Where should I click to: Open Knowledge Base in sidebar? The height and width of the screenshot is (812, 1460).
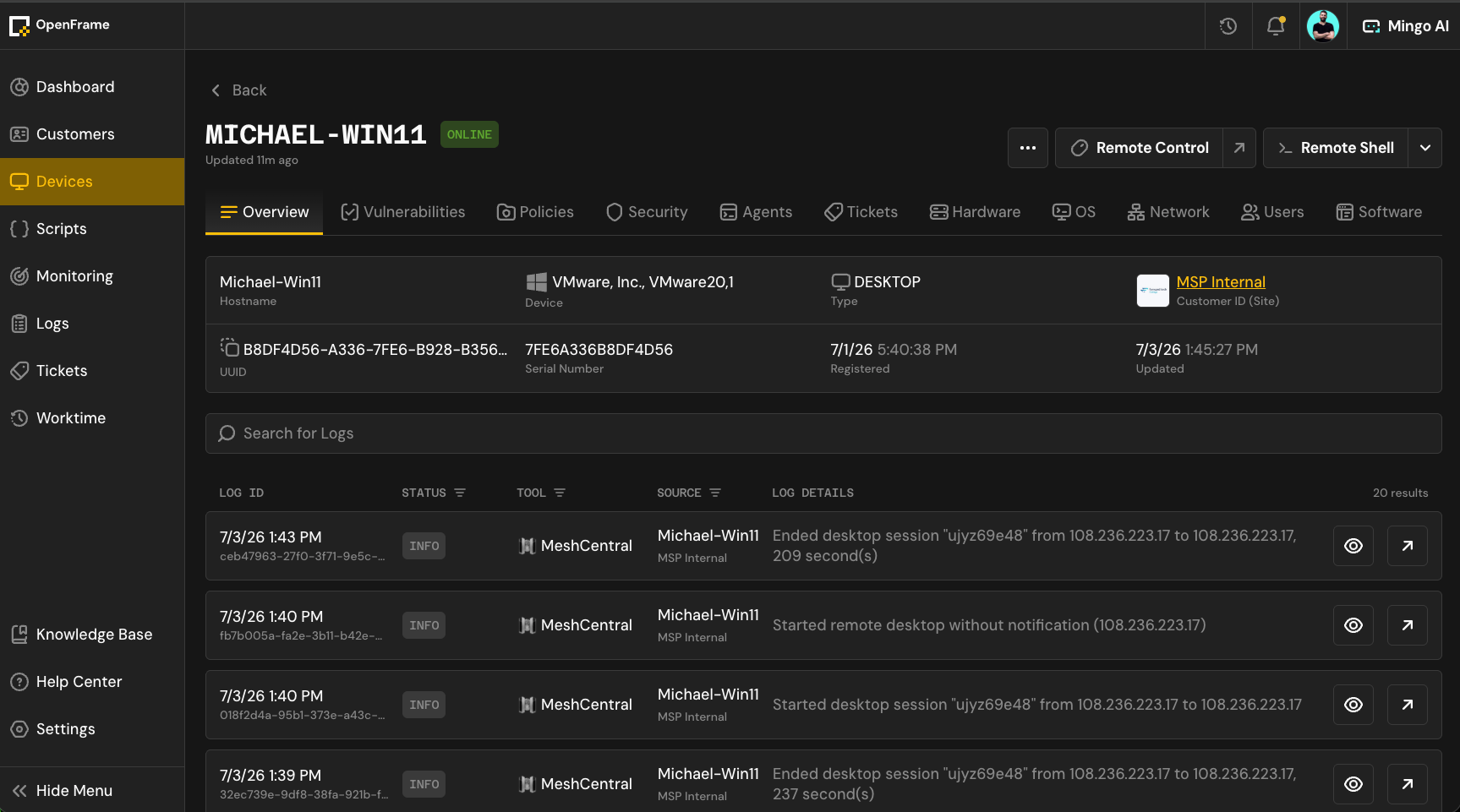click(92, 635)
